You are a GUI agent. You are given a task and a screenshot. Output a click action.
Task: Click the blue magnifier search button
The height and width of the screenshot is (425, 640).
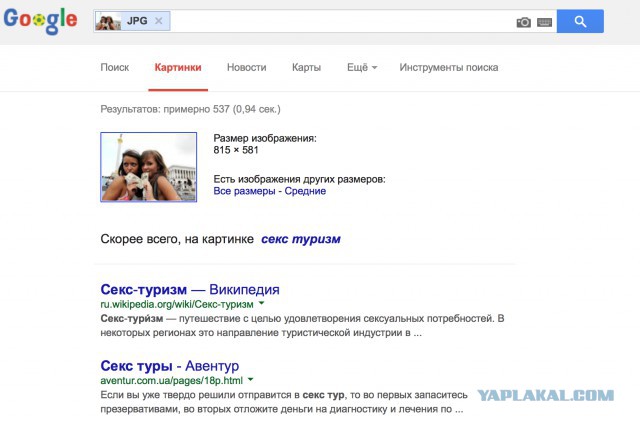point(580,21)
